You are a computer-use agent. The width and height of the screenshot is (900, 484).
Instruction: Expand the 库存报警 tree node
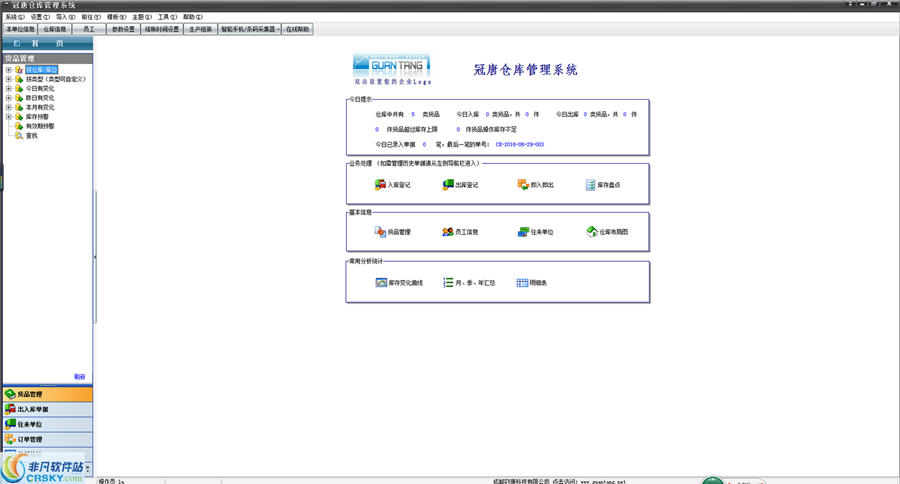[9, 117]
